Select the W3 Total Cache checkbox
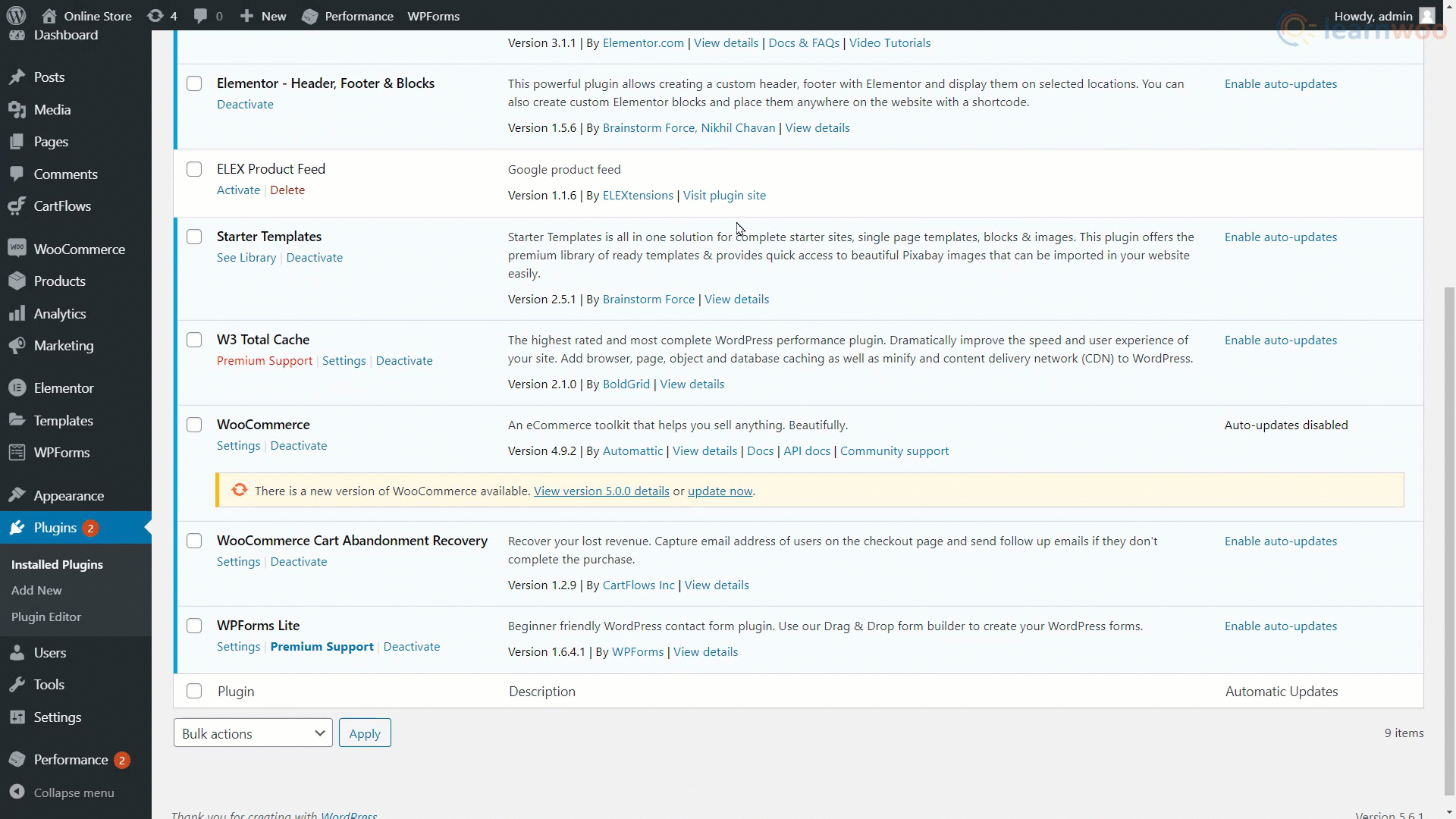The width and height of the screenshot is (1456, 819). pyautogui.click(x=194, y=340)
